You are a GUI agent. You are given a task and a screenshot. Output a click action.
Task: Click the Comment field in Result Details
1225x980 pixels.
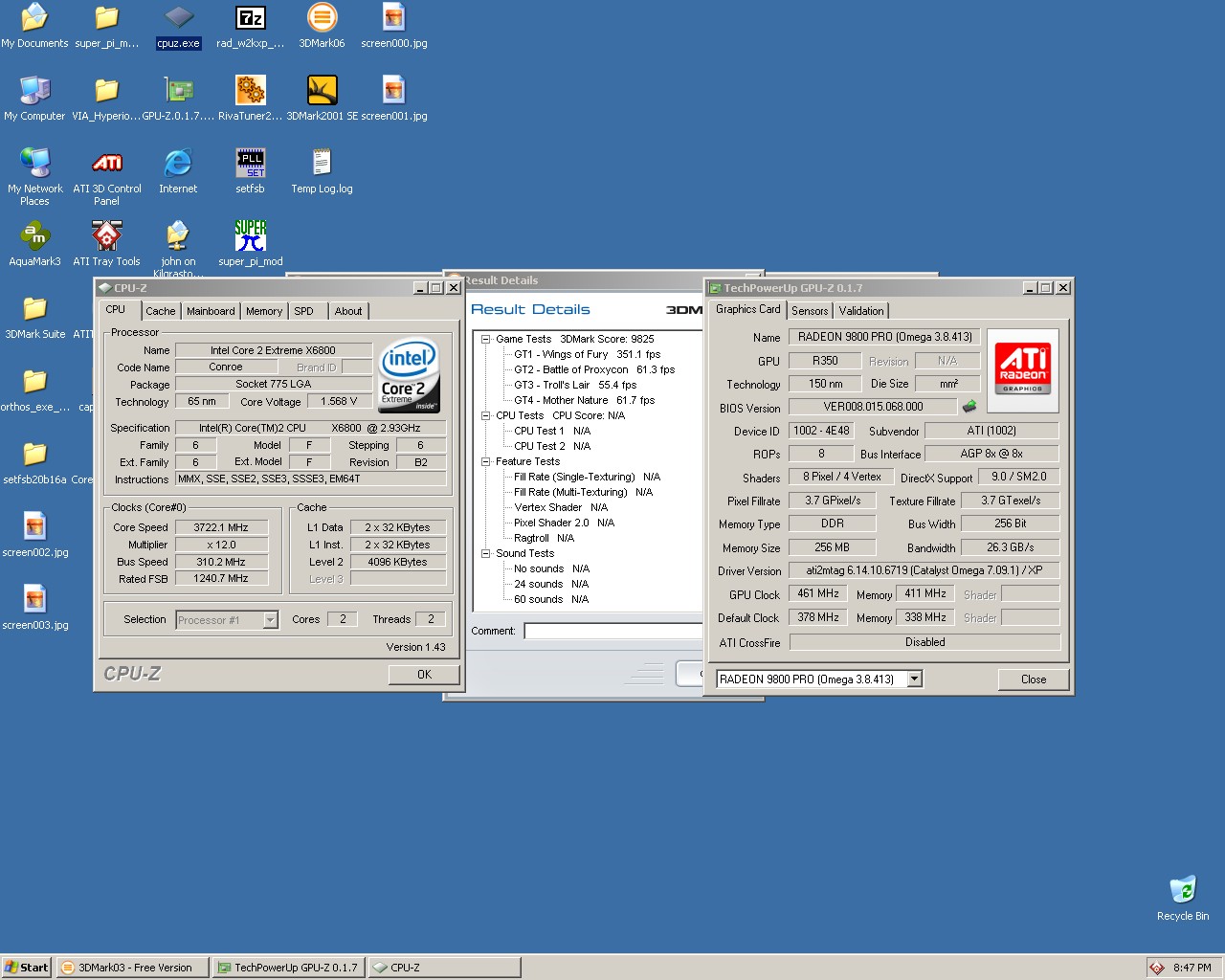click(x=613, y=631)
